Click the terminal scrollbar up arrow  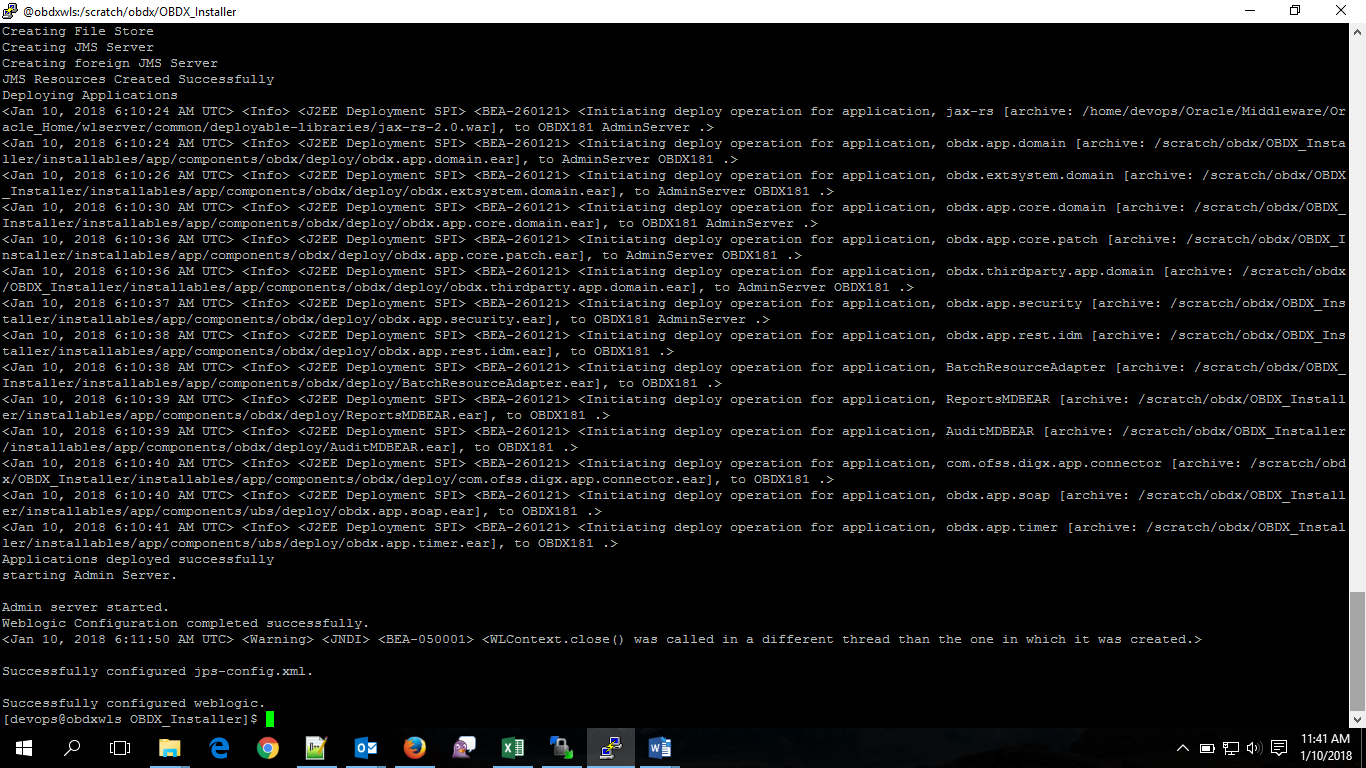click(1357, 31)
